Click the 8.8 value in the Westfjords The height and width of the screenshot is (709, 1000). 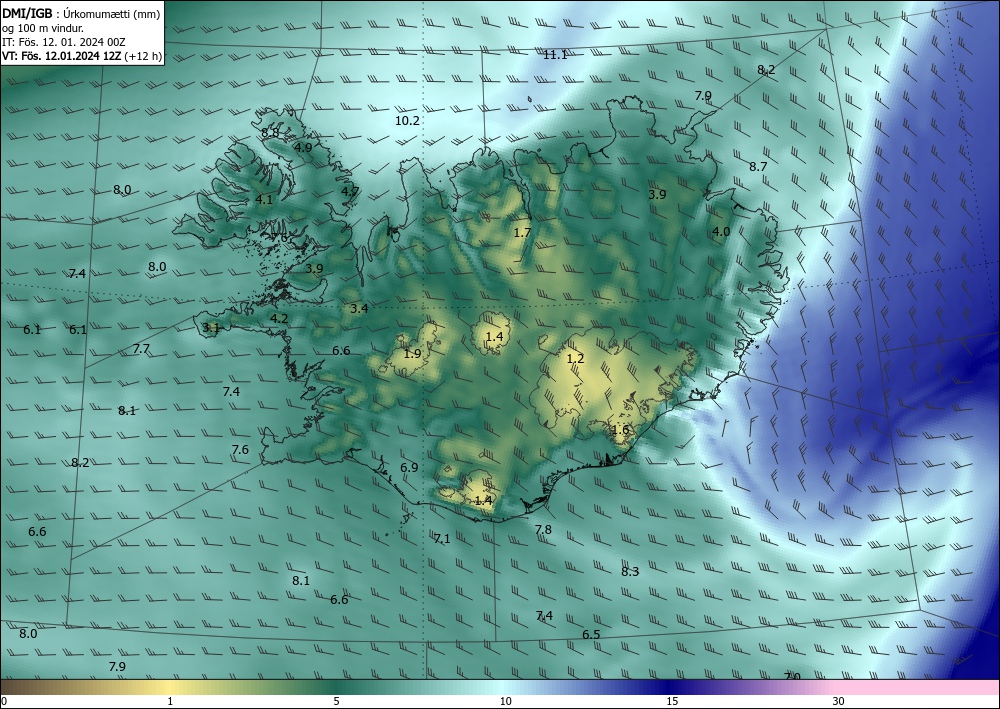click(x=270, y=133)
